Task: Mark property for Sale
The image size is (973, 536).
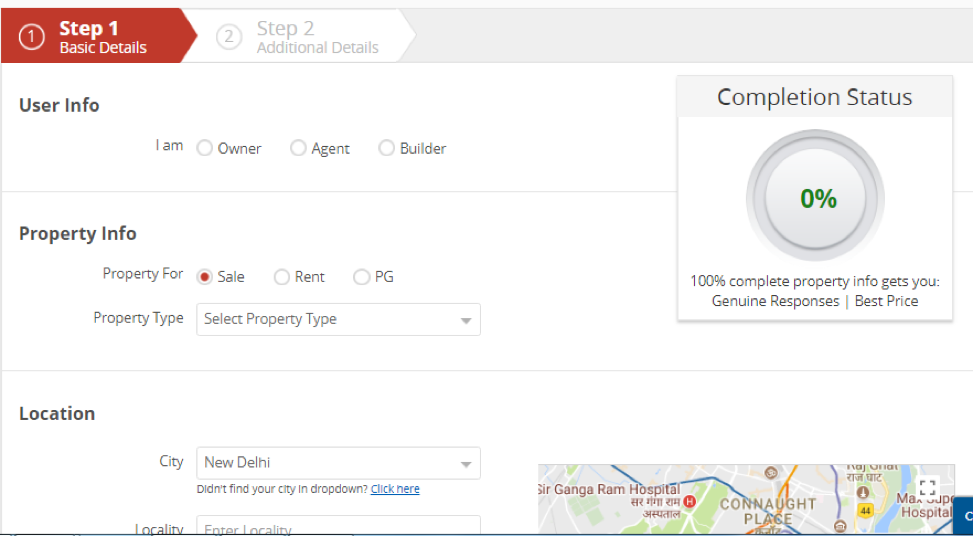Action: coord(205,277)
